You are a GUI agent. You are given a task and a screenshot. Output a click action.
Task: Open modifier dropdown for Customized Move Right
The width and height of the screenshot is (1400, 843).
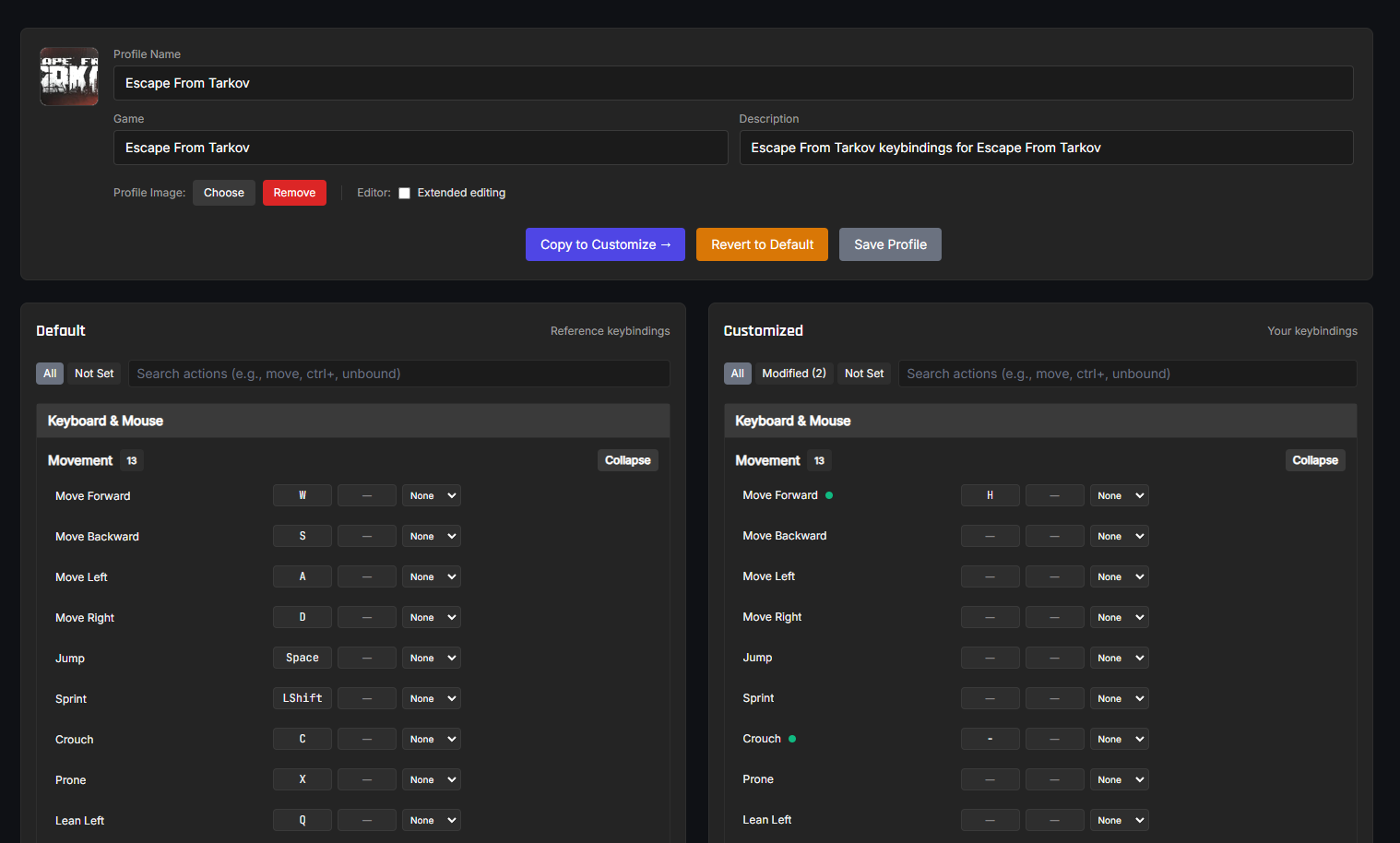[x=1120, y=617]
